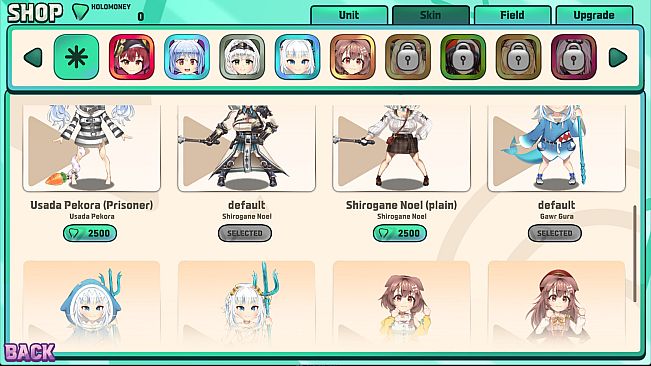Go to the Upgrade tab
Viewport: 651px width, 366px height.
click(594, 15)
